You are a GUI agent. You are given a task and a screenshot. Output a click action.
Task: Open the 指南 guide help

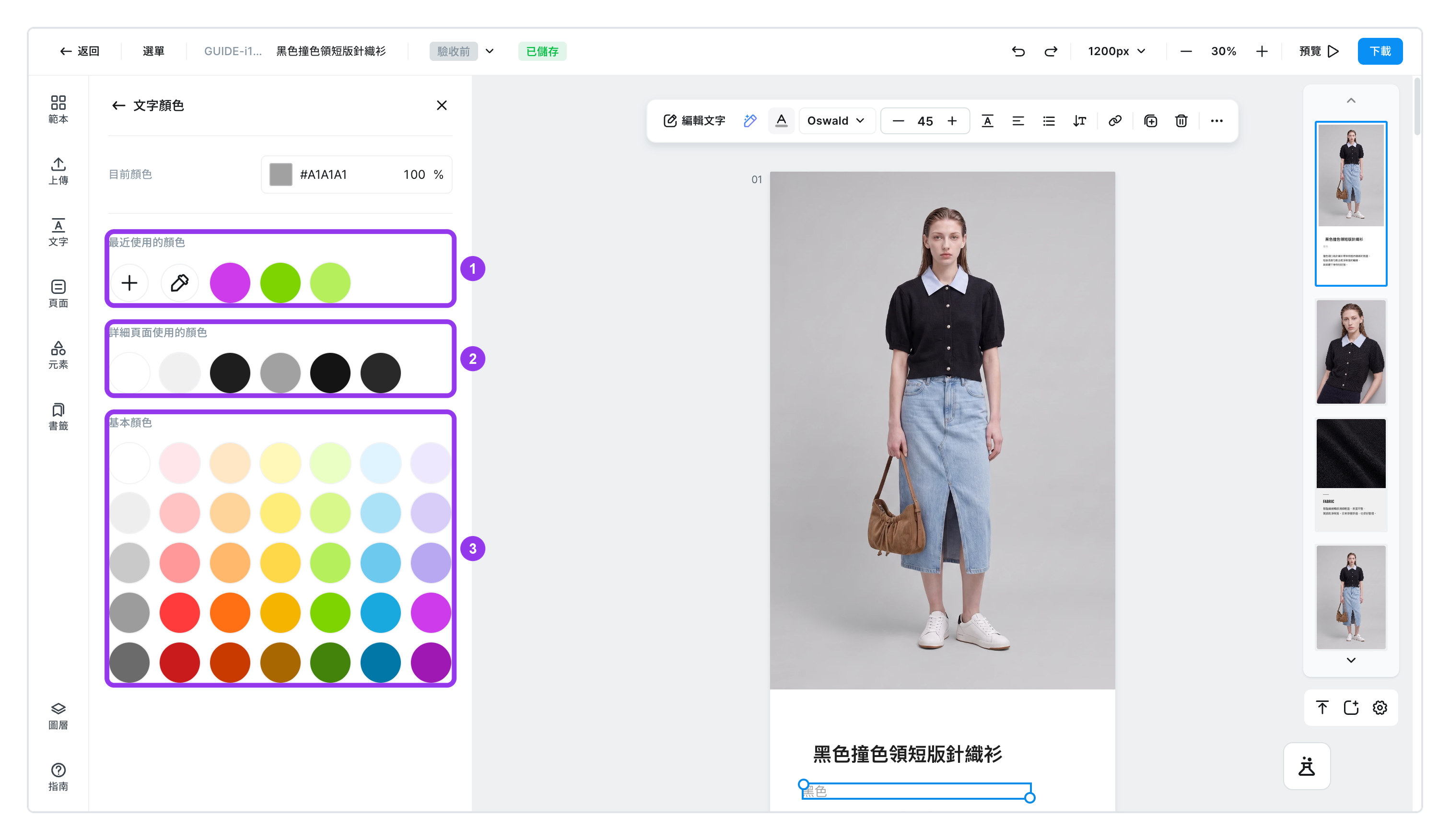58,777
